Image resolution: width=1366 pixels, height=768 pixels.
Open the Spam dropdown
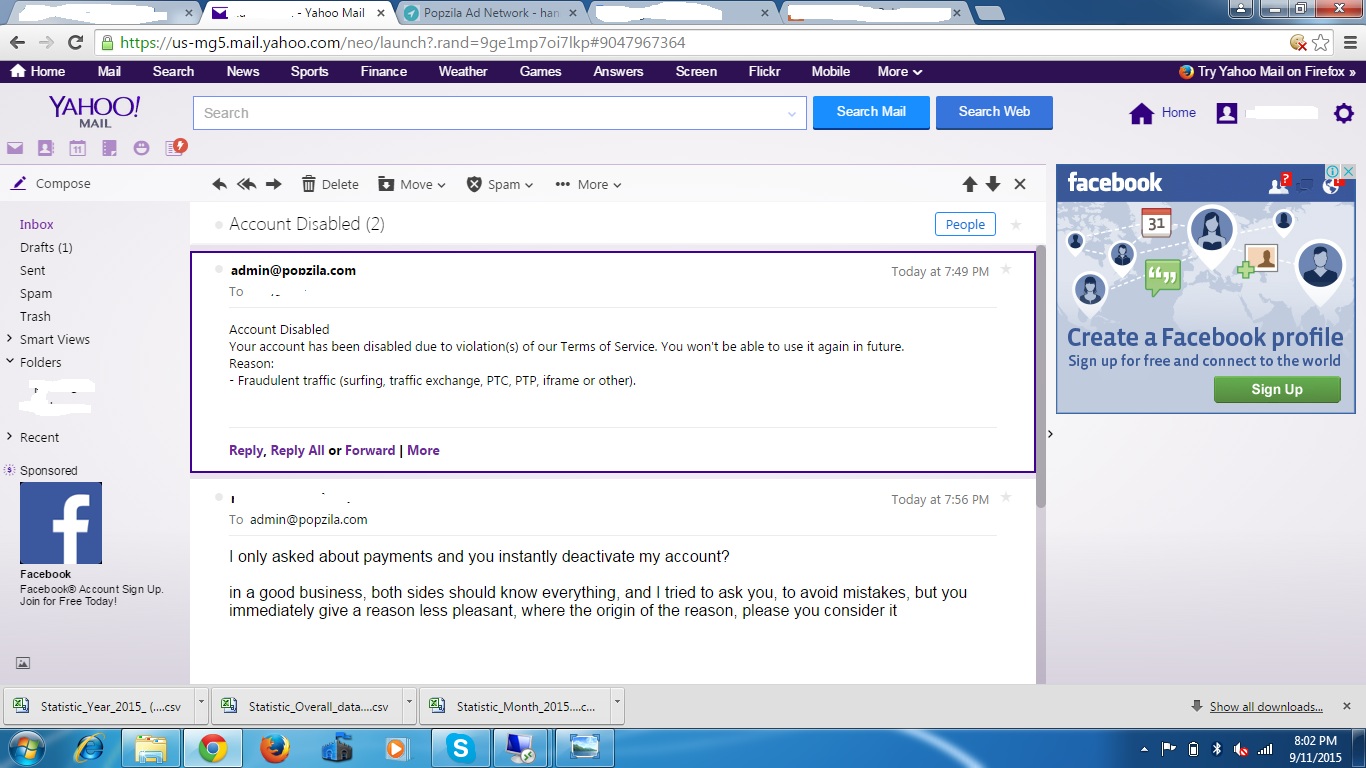point(500,184)
